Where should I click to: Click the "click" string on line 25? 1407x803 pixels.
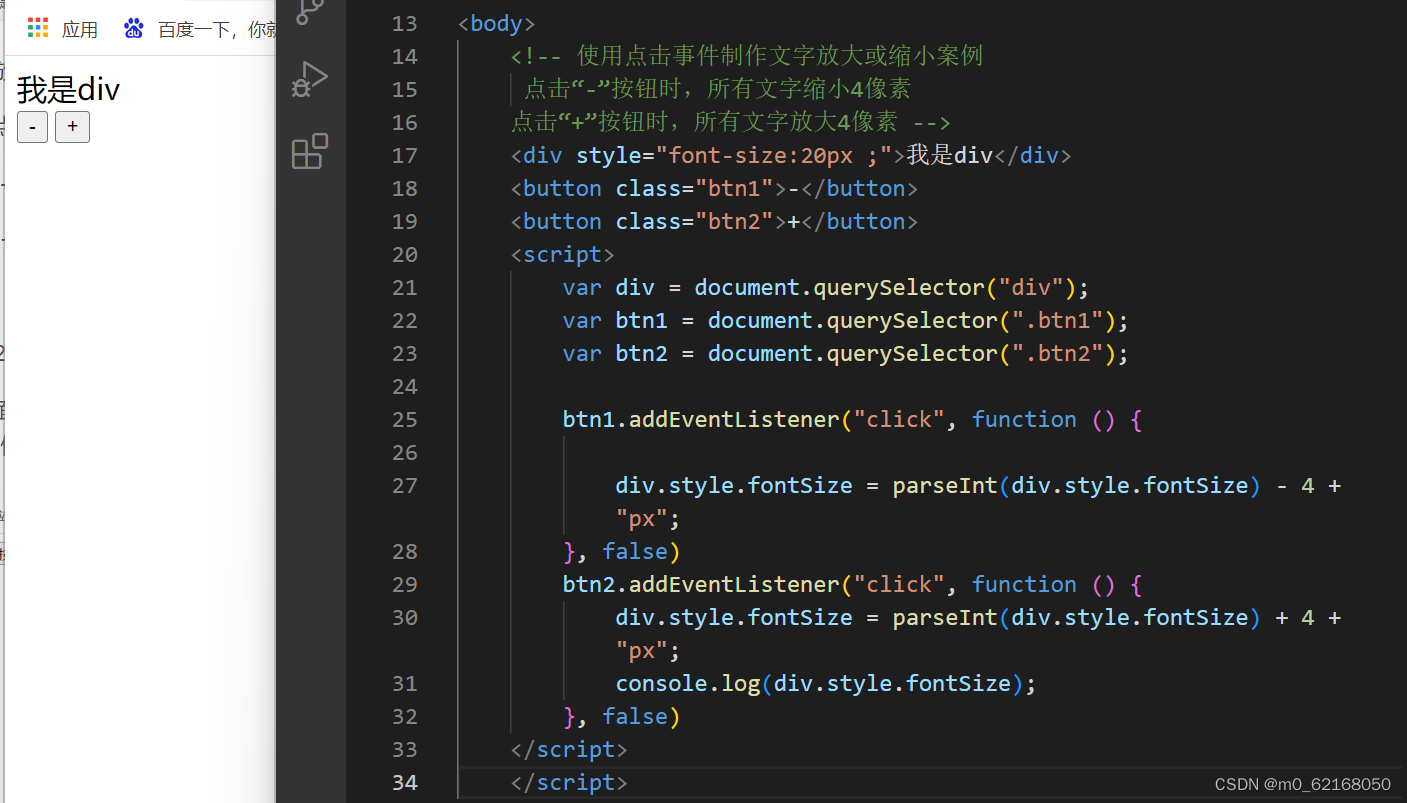tap(898, 419)
